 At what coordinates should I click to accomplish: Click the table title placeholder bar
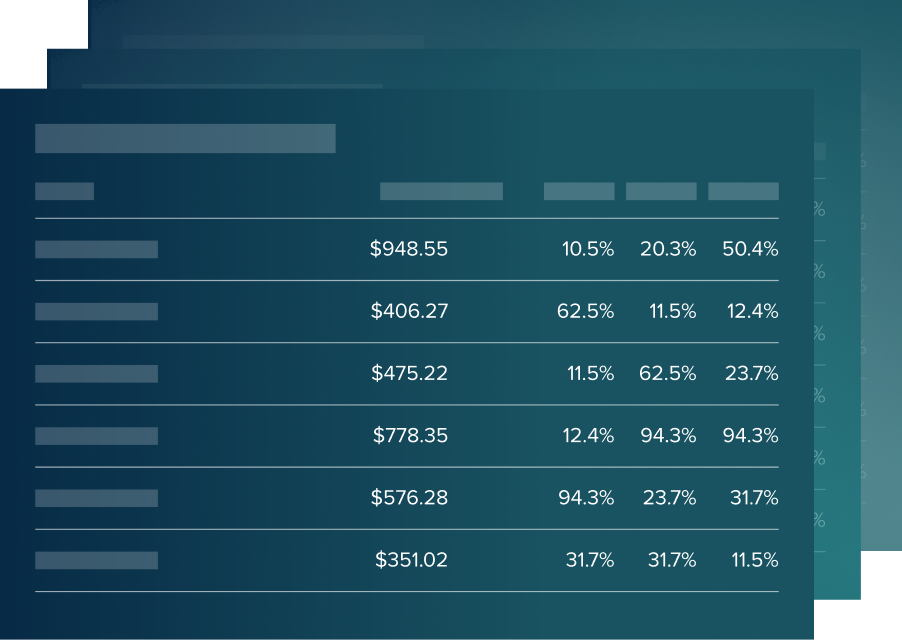(x=185, y=139)
